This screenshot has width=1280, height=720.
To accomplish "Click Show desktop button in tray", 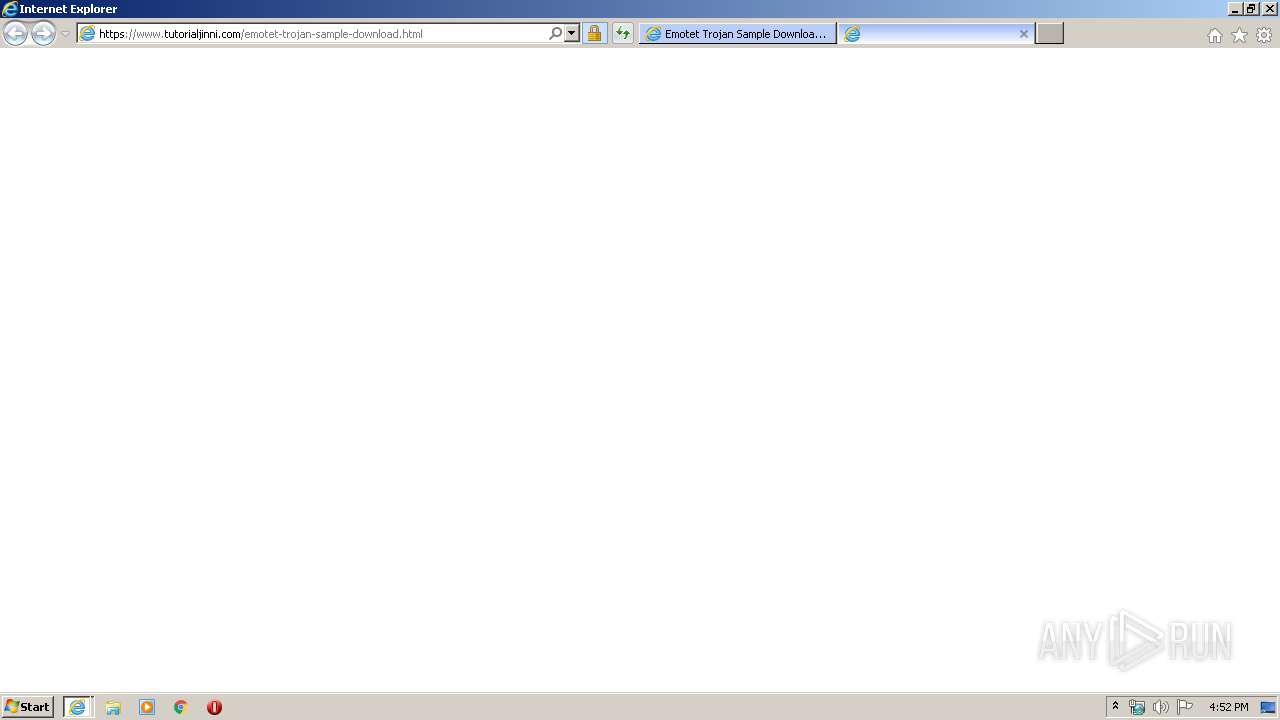I will pos(1268,707).
